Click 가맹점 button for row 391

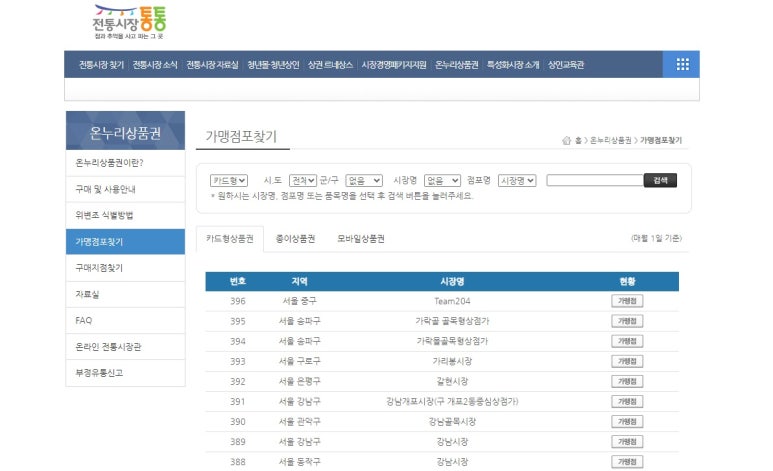(627, 401)
